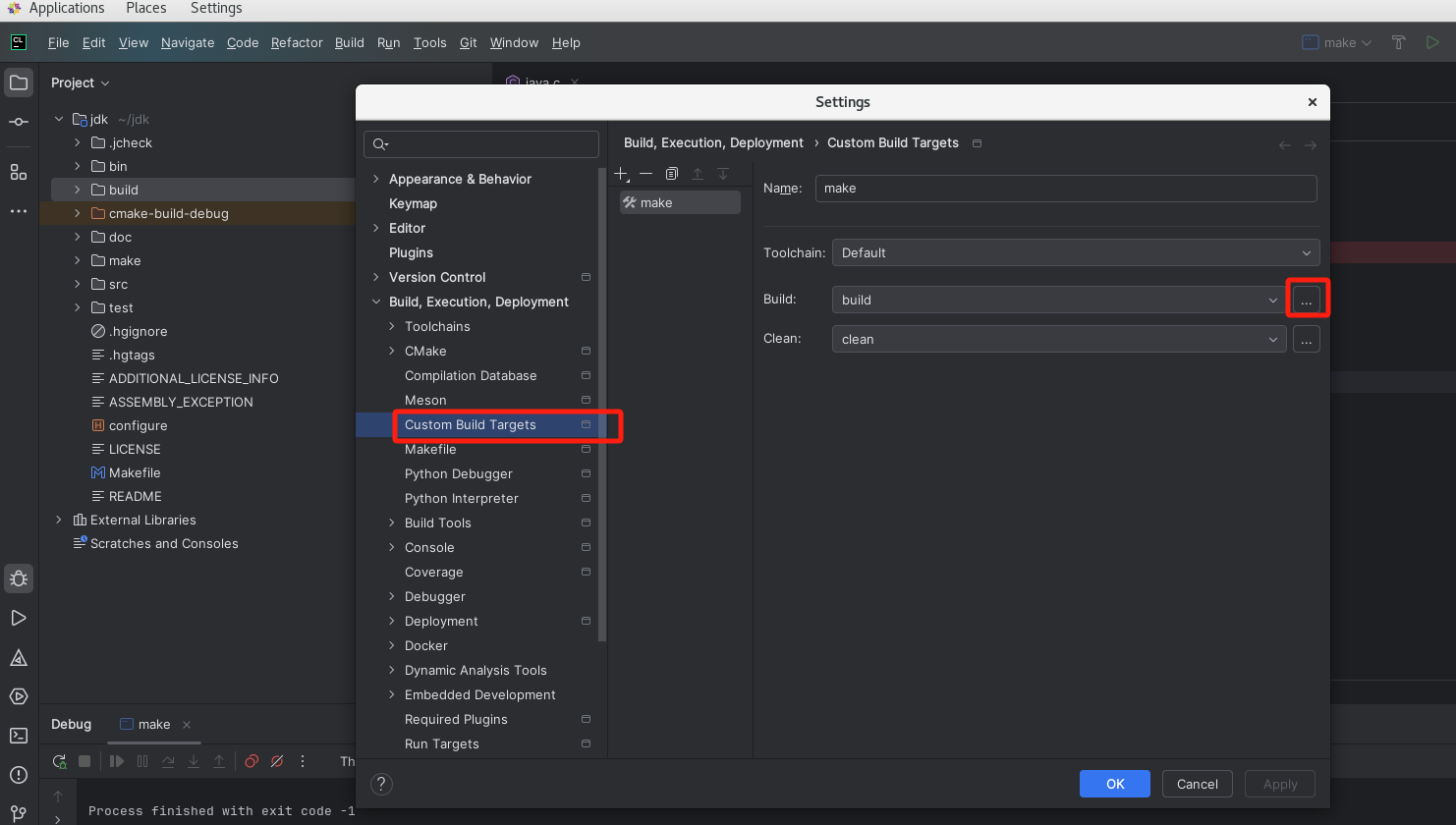Select Keymap in settings tree
This screenshot has height=825, width=1456.
click(413, 203)
